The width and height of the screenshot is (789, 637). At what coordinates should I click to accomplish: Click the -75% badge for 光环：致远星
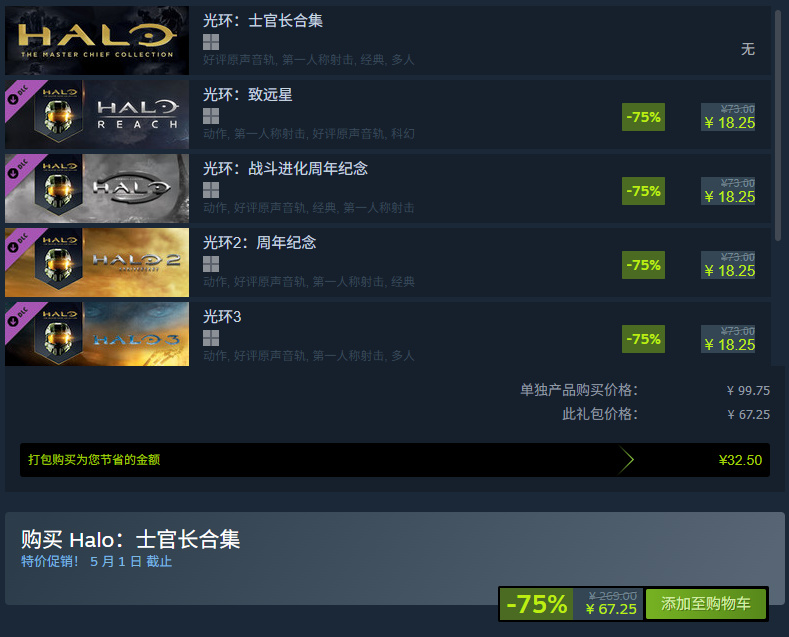click(643, 117)
